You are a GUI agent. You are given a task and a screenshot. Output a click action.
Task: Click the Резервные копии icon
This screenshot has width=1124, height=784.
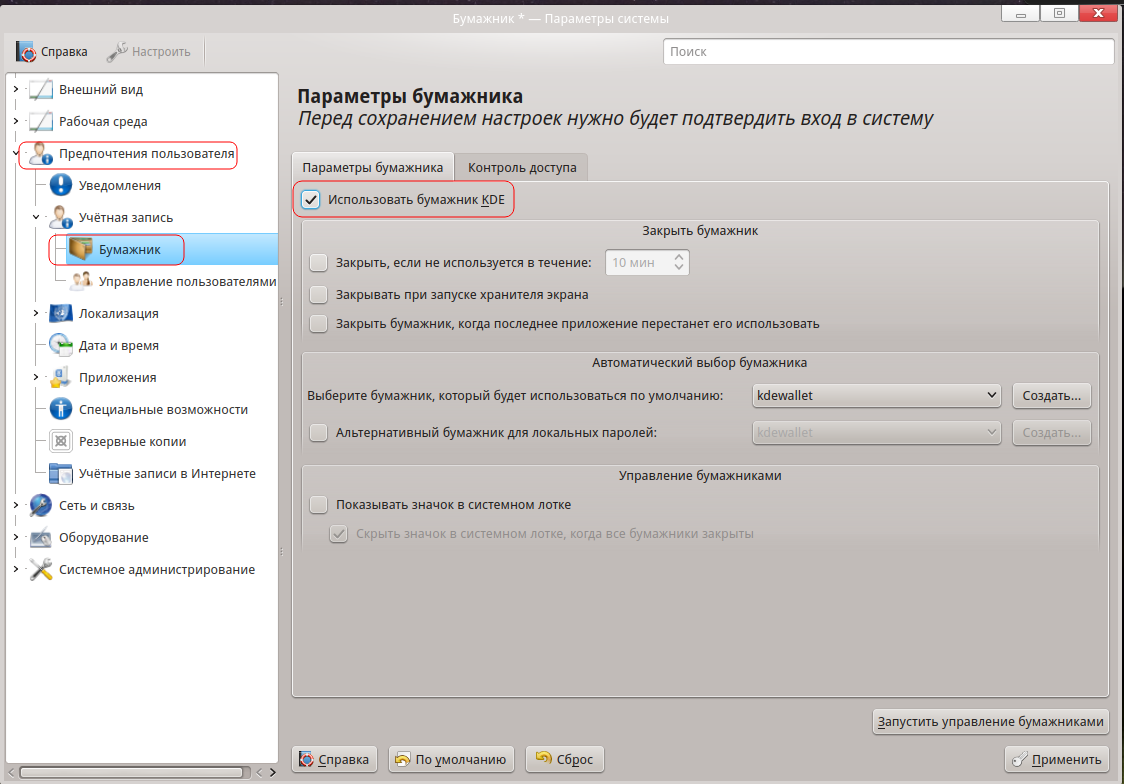click(x=61, y=441)
